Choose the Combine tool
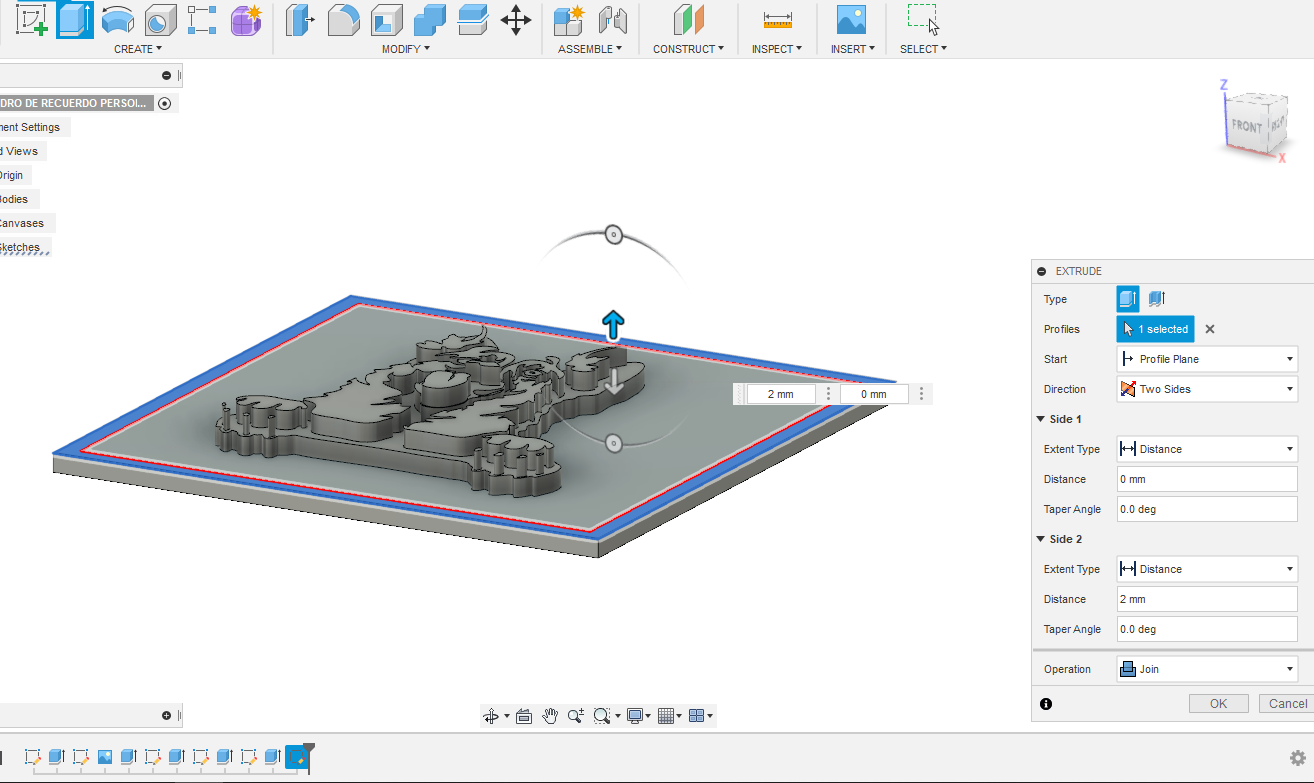This screenshot has height=783, width=1314. point(430,20)
